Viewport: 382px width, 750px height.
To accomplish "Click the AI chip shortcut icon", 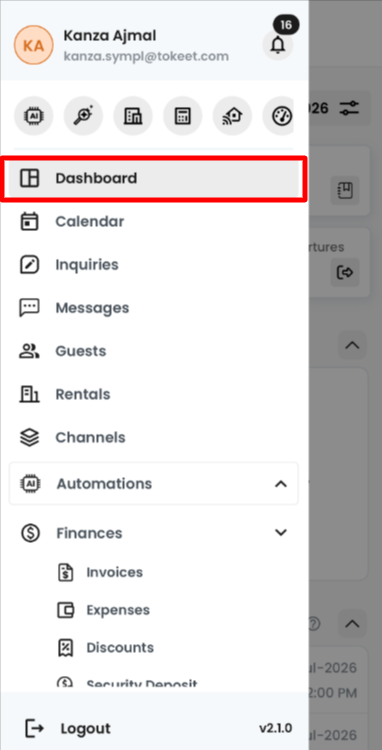I will coord(33,116).
